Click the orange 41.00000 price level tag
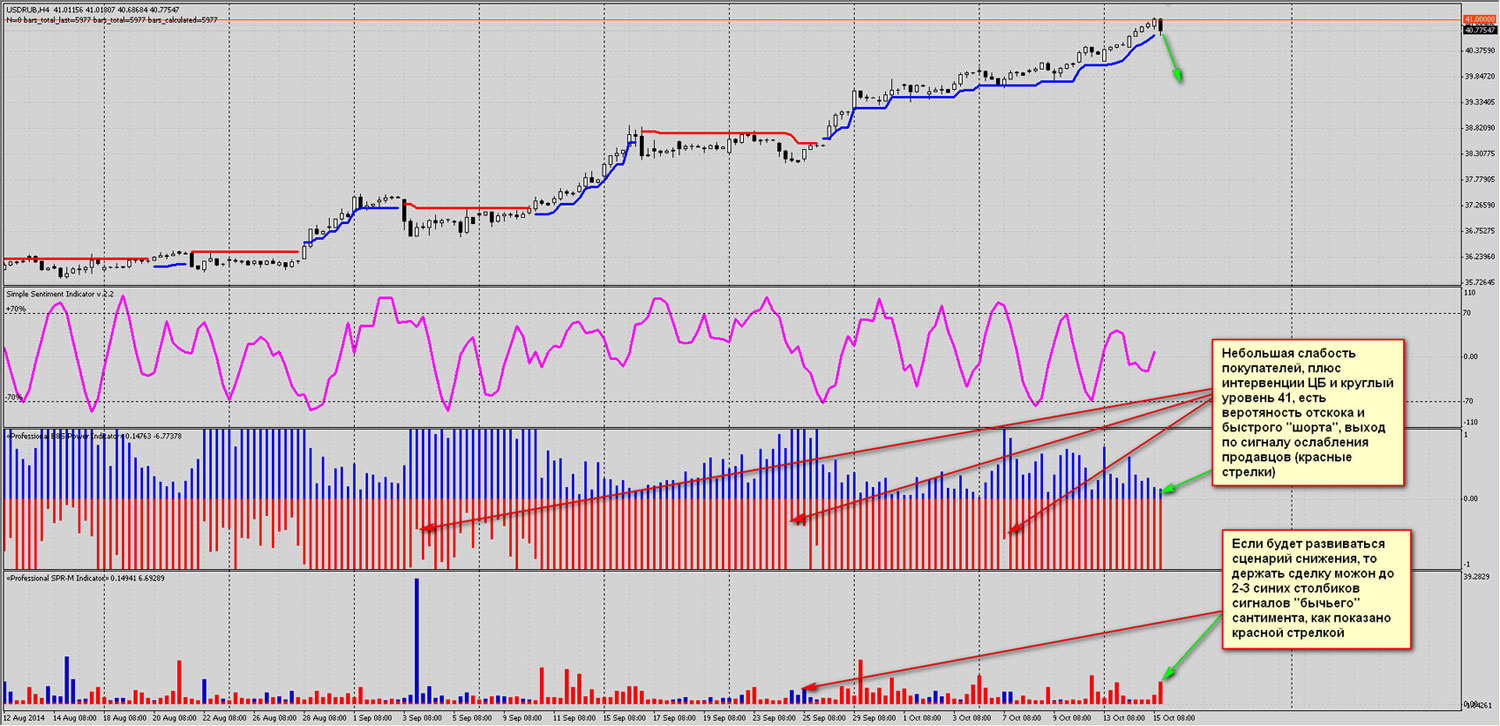 1478,19
